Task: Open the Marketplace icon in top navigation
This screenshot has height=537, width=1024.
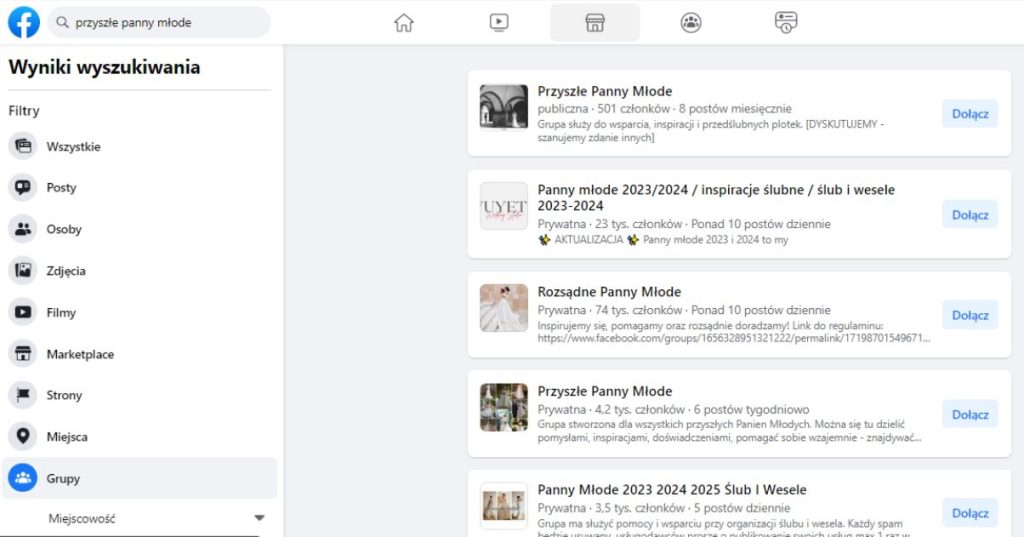Action: tap(594, 23)
